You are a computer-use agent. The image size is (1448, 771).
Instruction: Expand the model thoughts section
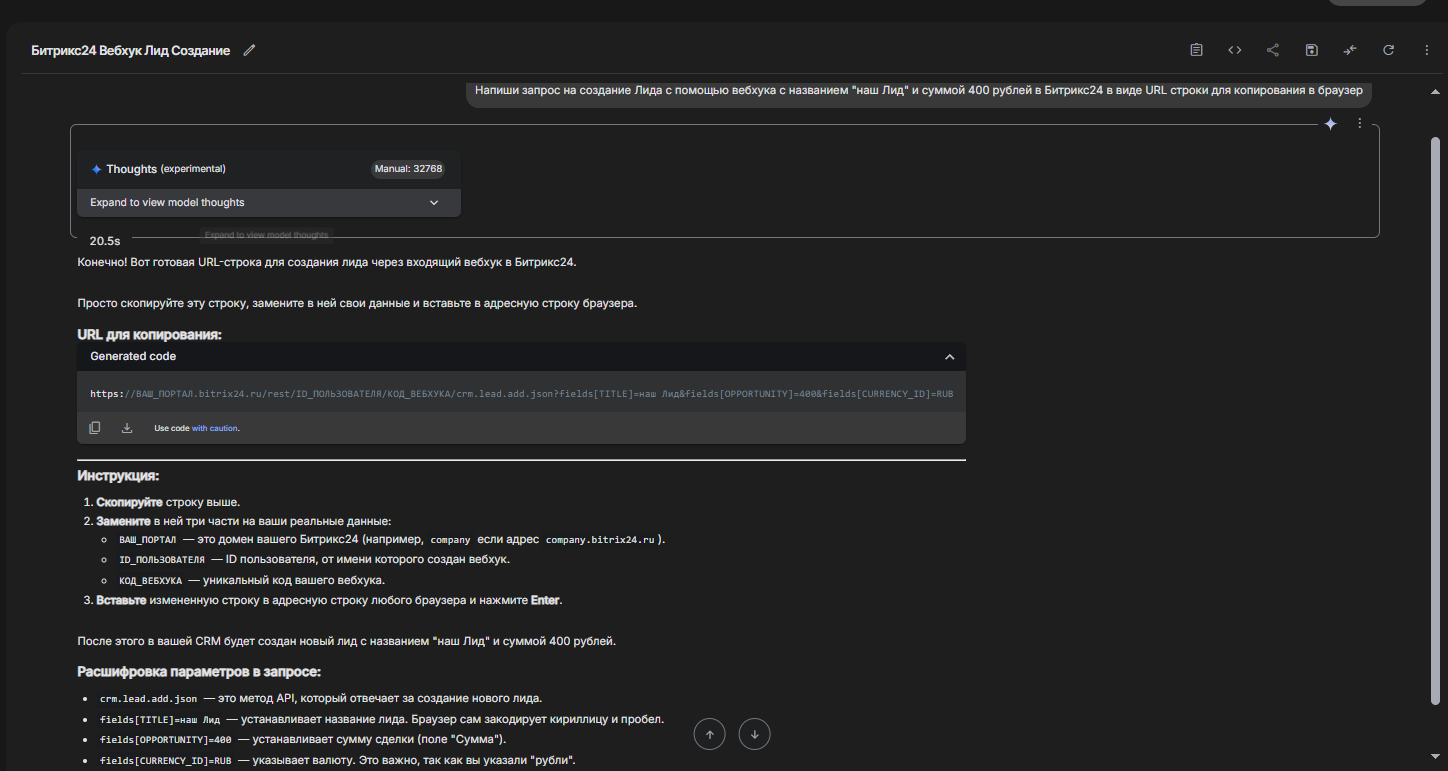pyautogui.click(x=269, y=202)
